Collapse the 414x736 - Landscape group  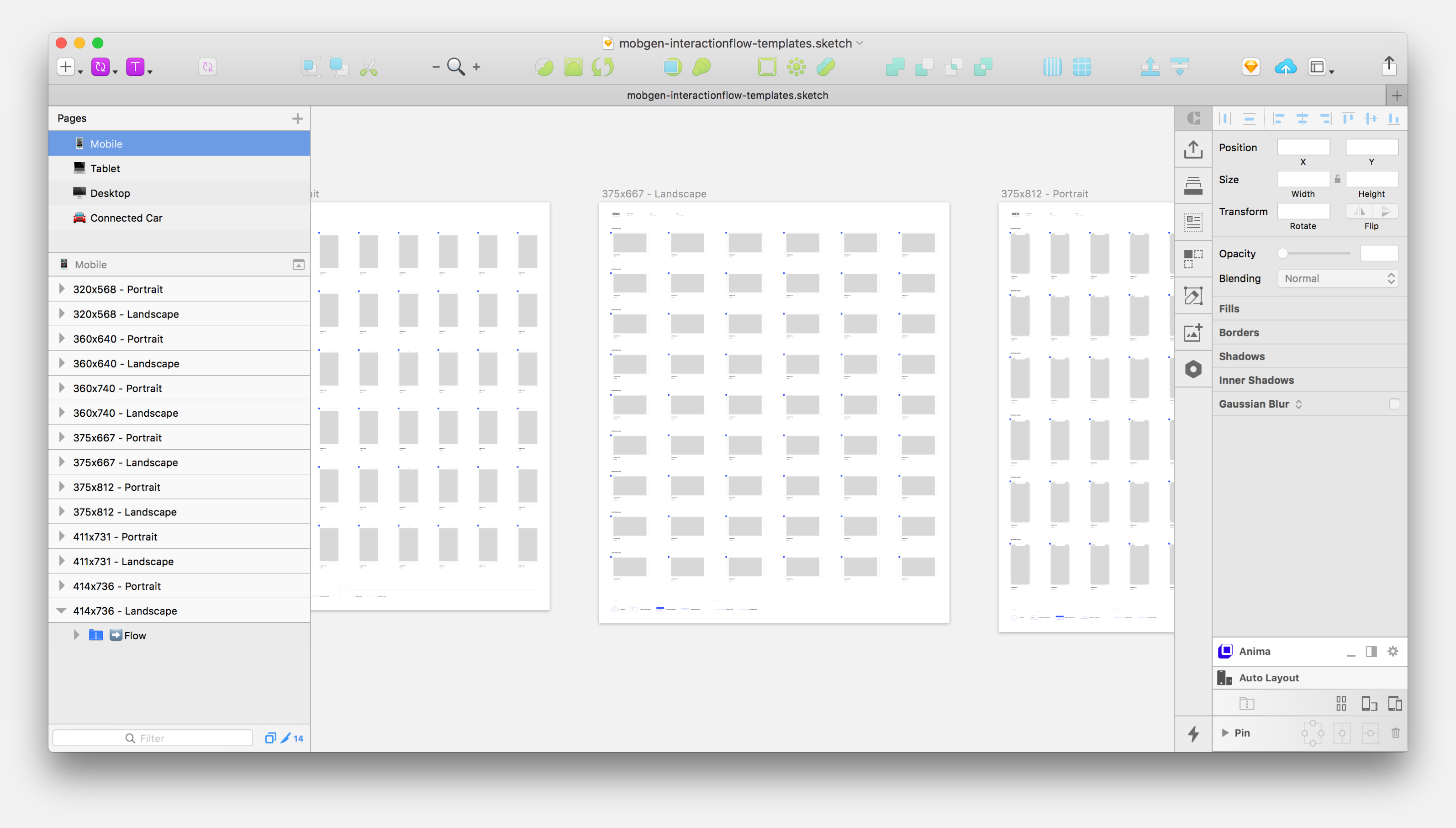pyautogui.click(x=61, y=610)
